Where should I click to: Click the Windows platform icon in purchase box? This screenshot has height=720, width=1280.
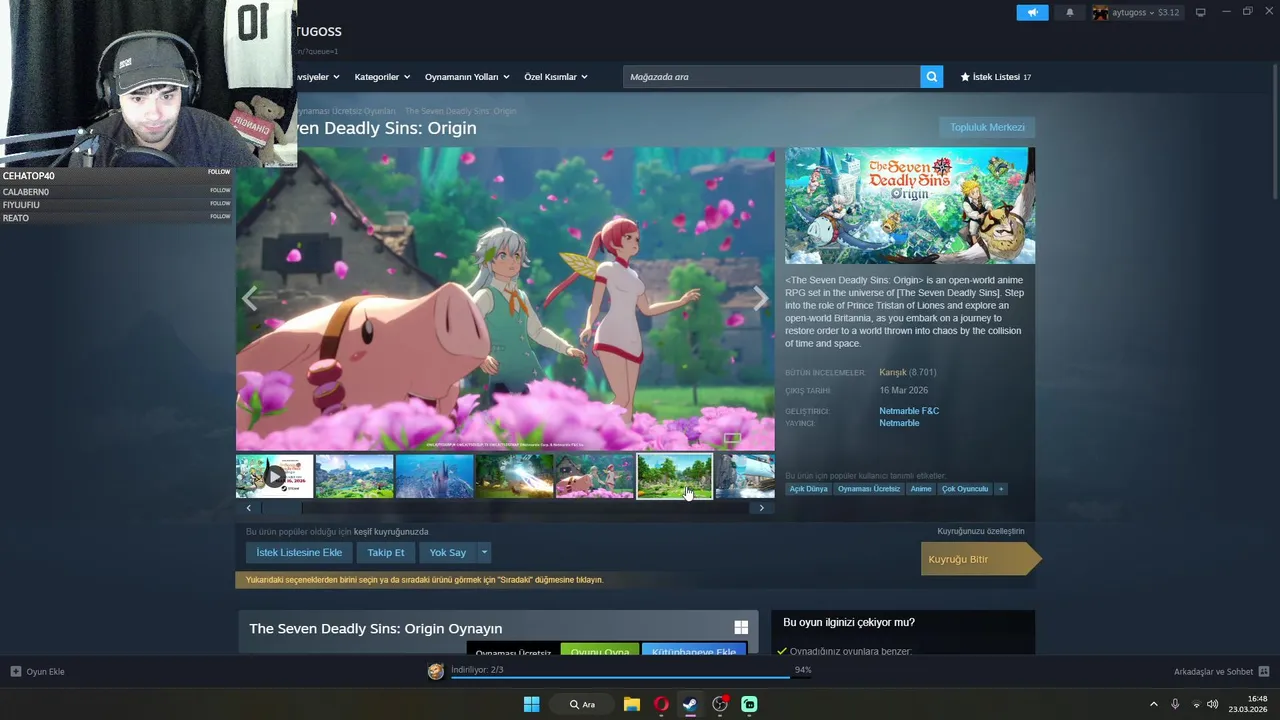click(x=741, y=627)
